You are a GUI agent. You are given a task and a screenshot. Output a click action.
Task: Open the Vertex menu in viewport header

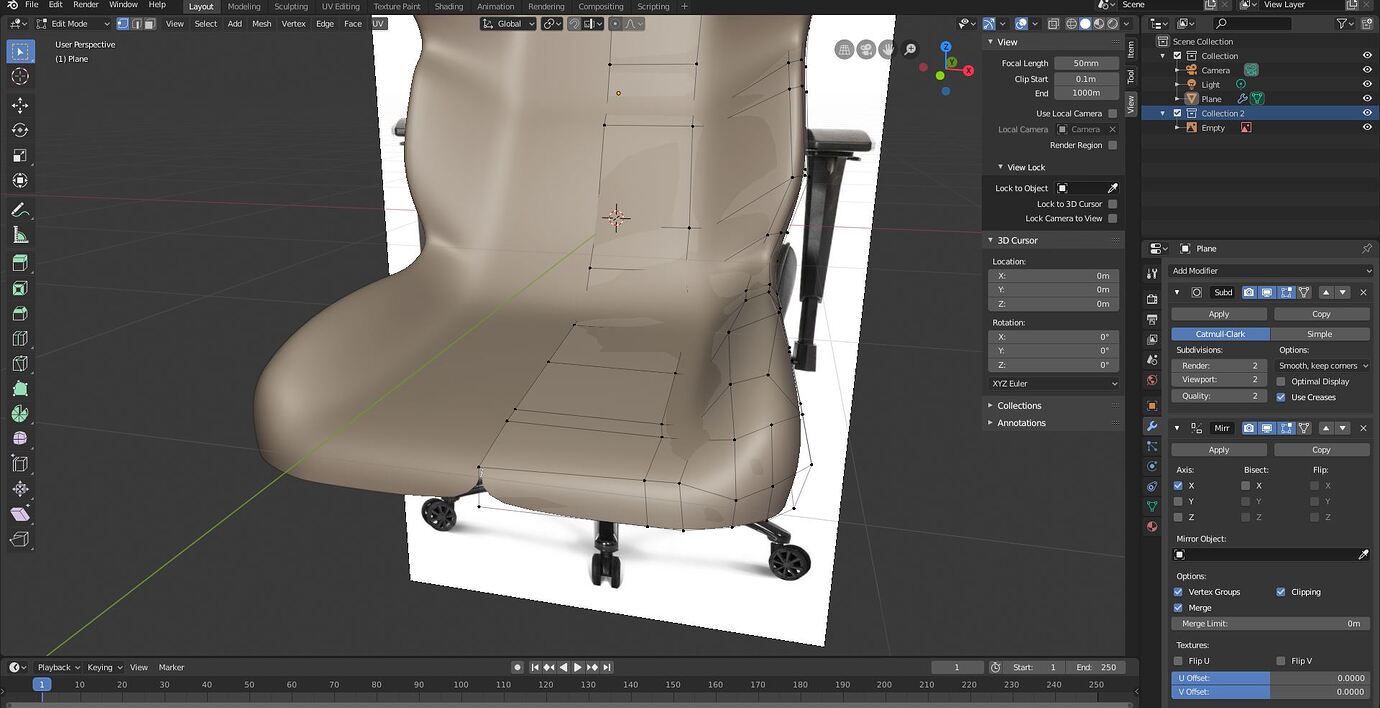293,23
